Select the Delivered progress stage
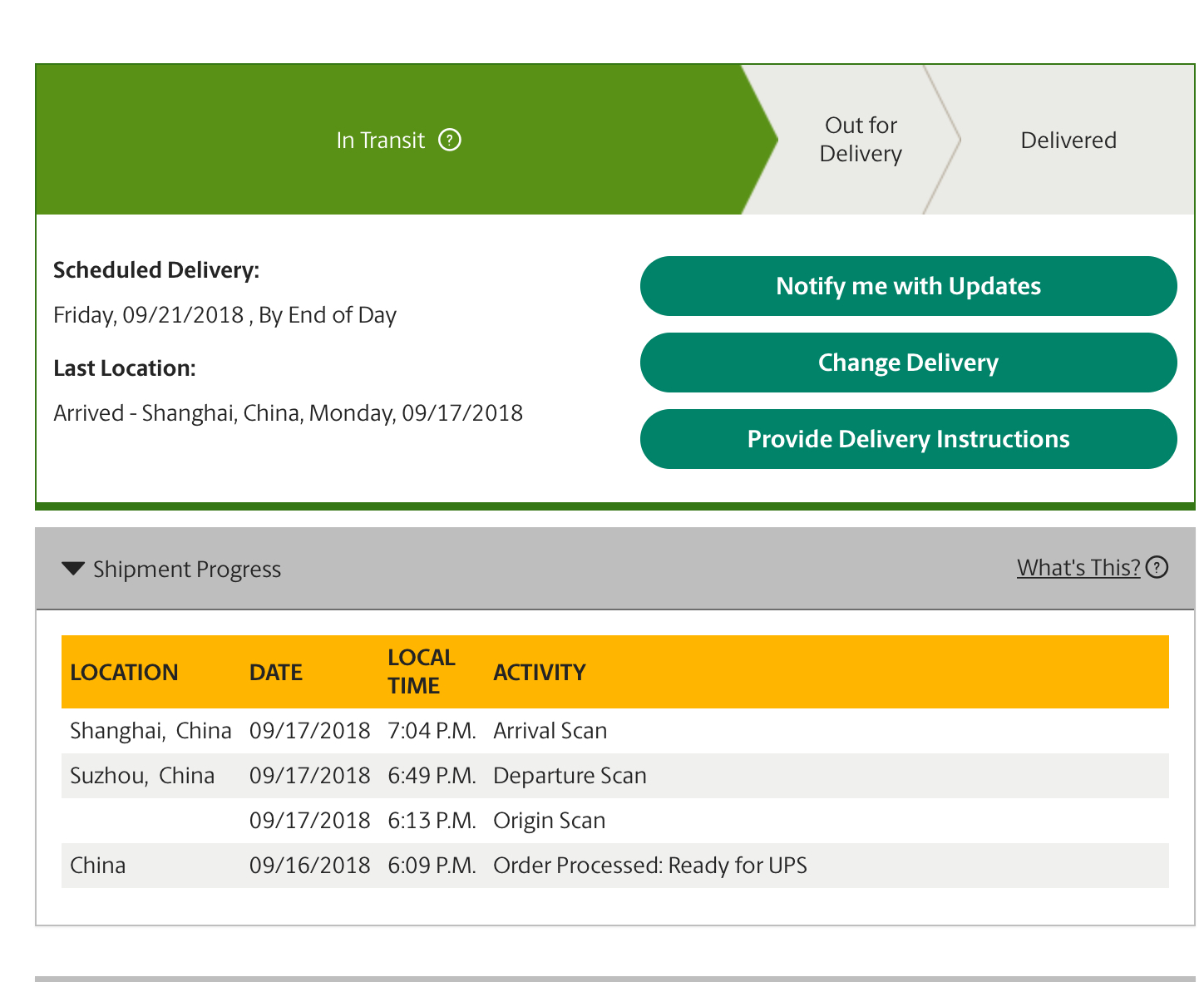This screenshot has height=982, width=1204. (1068, 140)
